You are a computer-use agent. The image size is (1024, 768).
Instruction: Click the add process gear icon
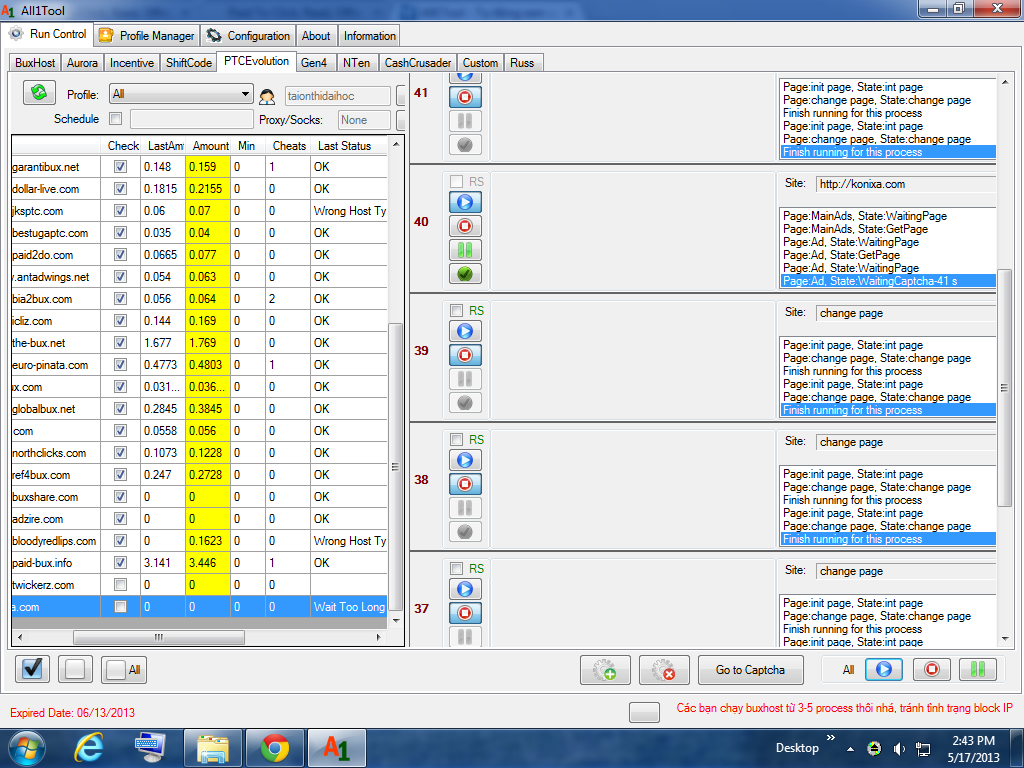click(x=605, y=670)
